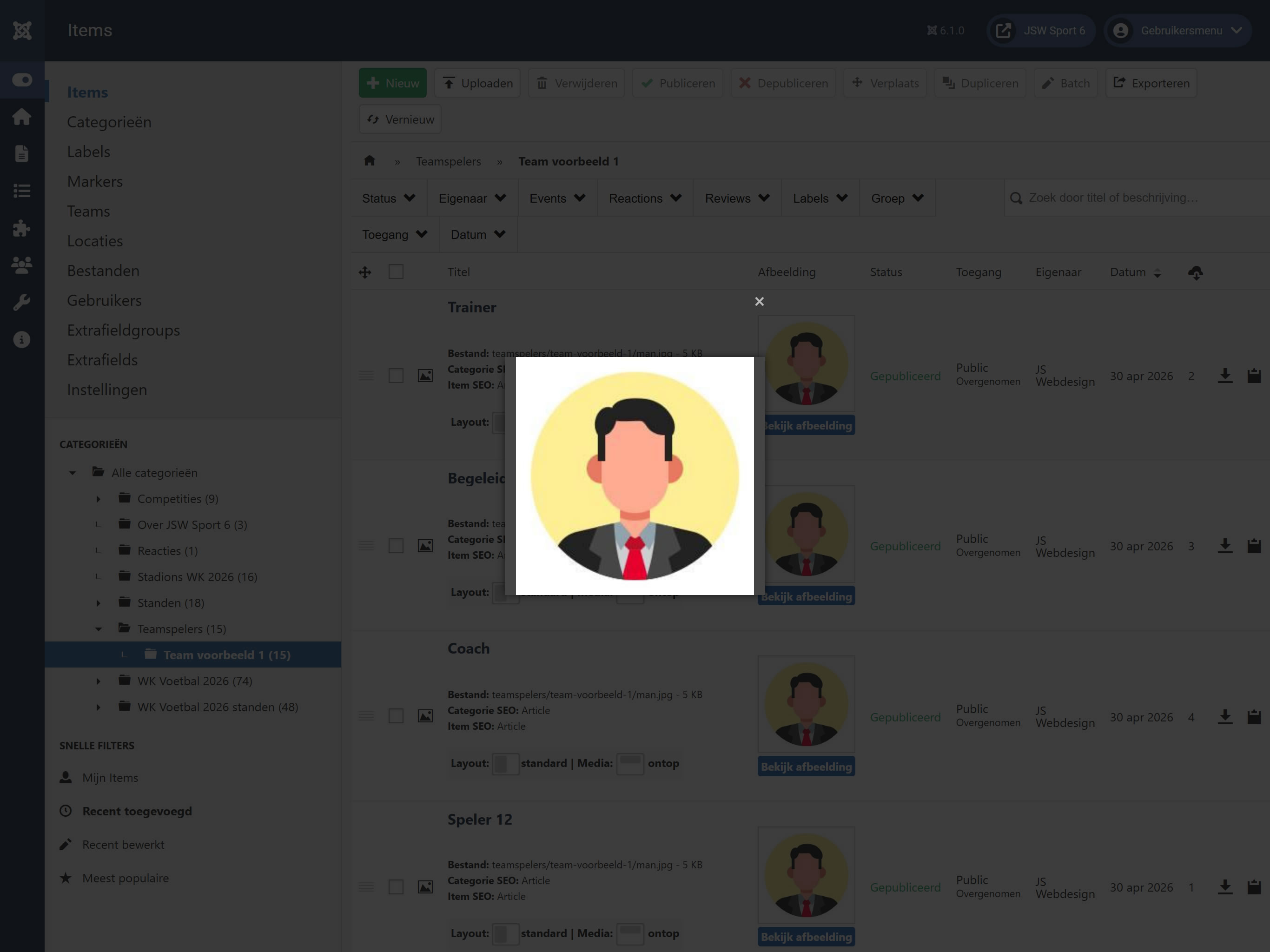Image resolution: width=1270 pixels, height=952 pixels.
Task: Open Bestanden in the side menu
Action: click(x=103, y=271)
